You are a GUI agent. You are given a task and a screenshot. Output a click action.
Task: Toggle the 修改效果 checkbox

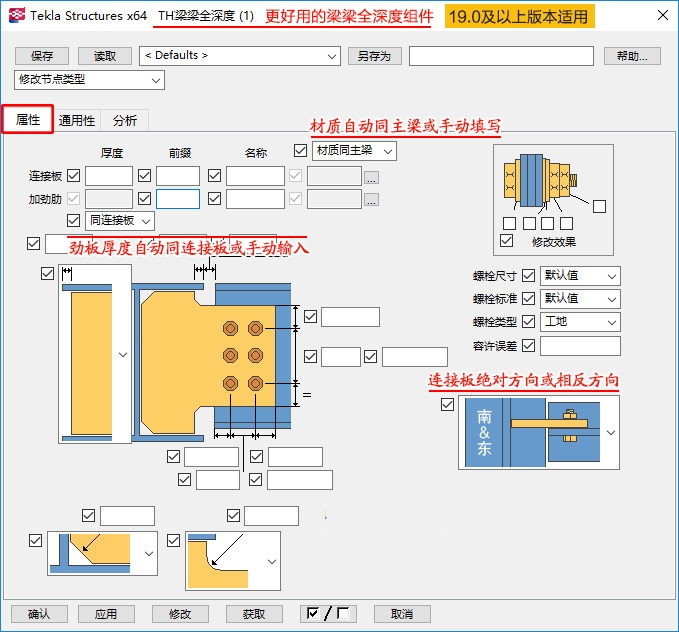506,240
